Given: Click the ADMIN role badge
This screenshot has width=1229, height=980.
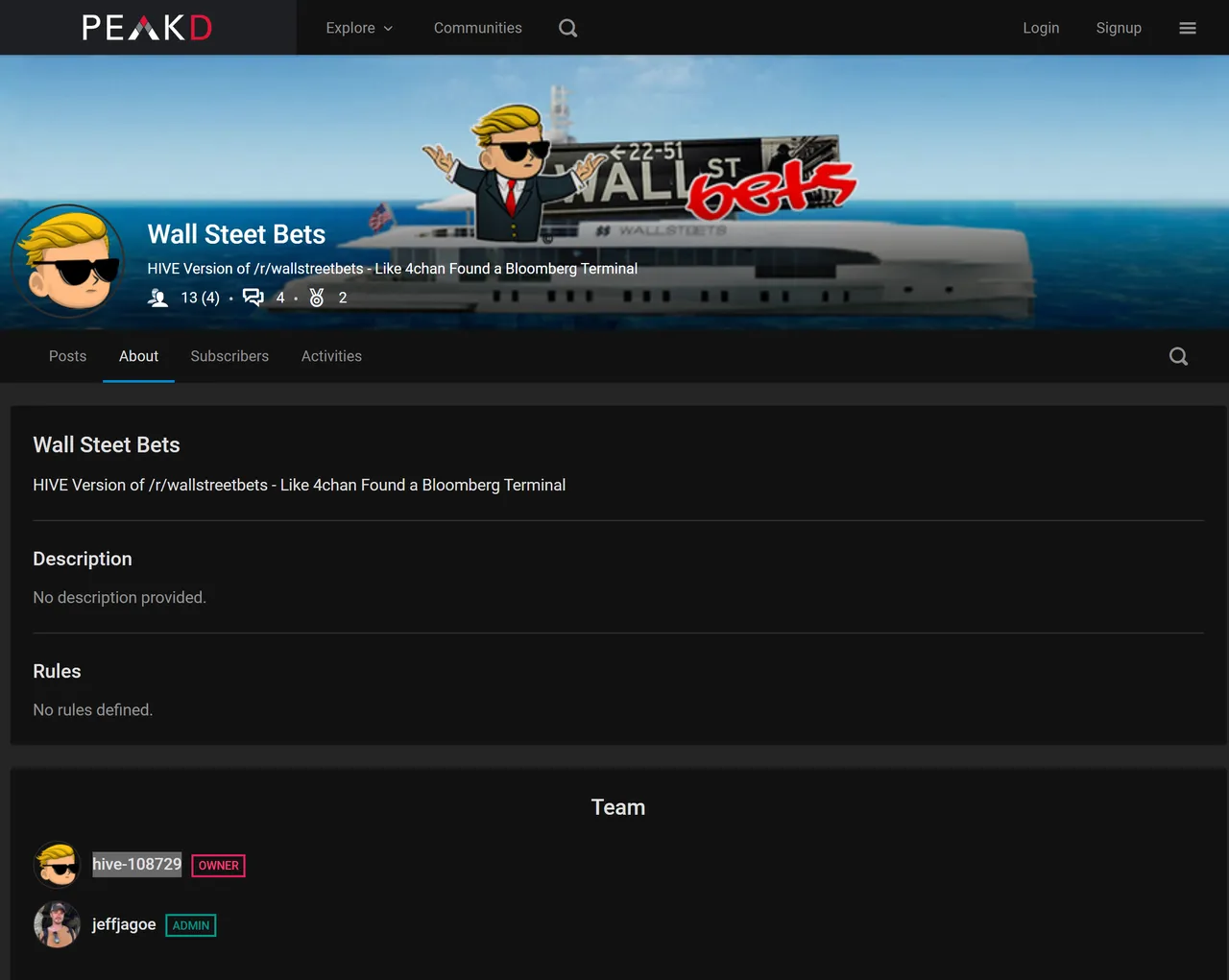Looking at the screenshot, I should coord(191,925).
